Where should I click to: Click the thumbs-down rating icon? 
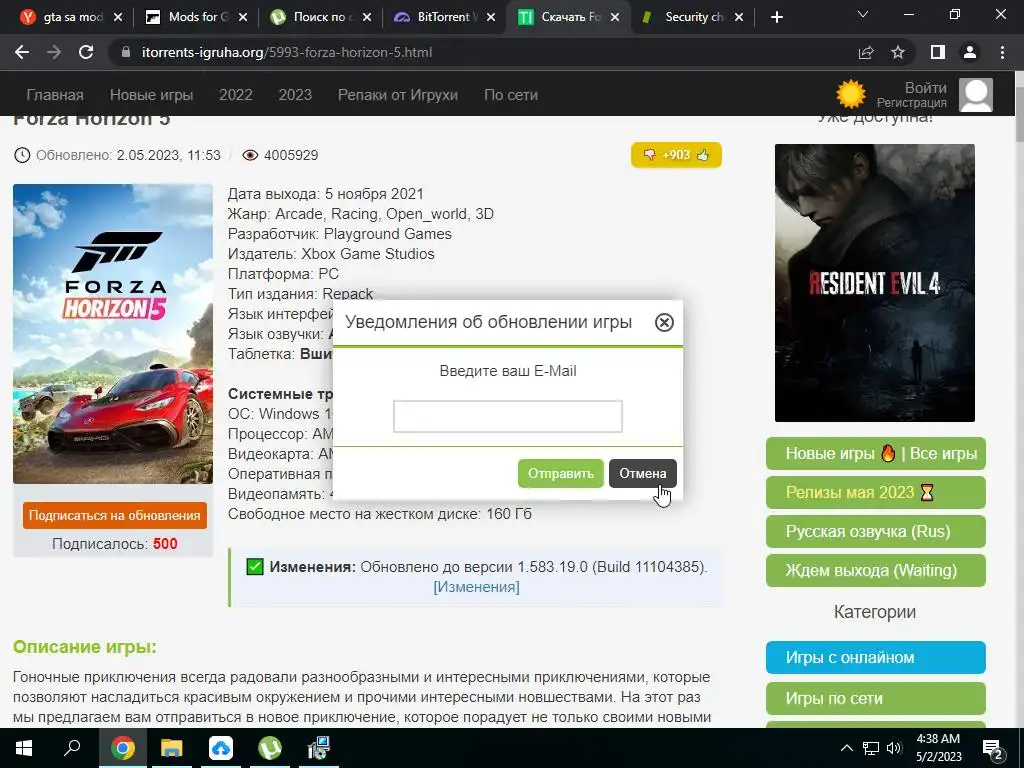click(x=649, y=155)
